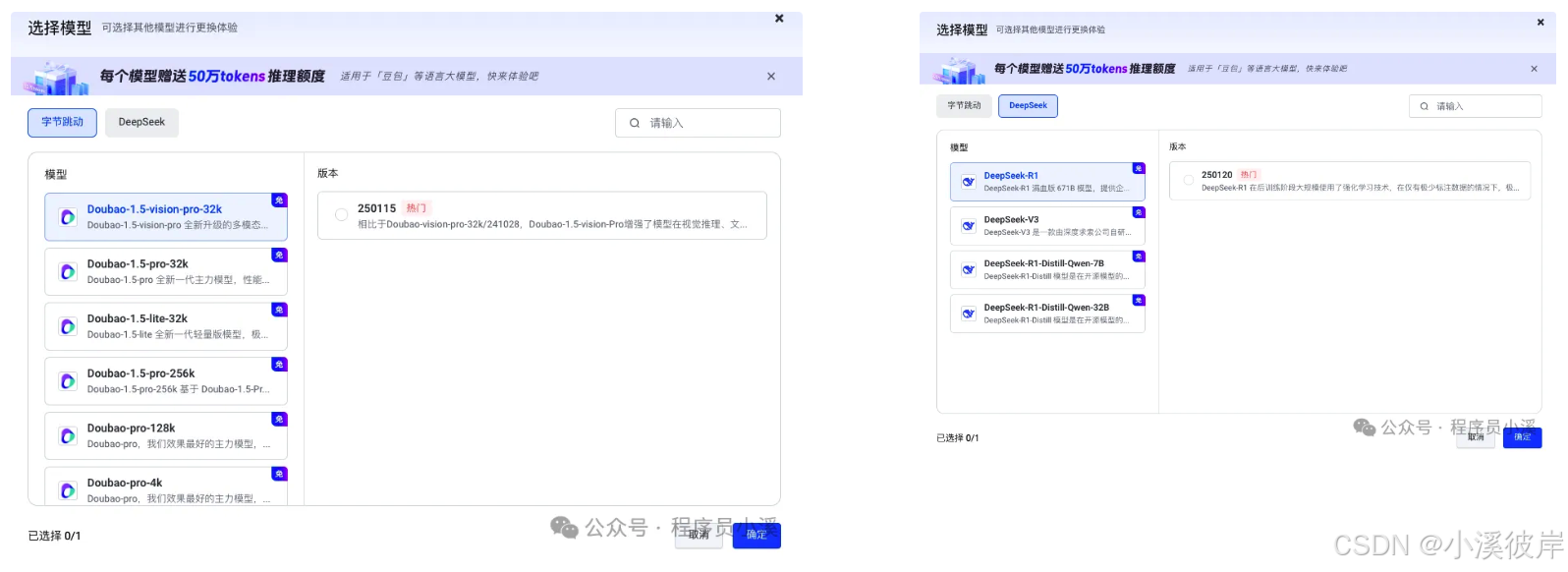Click Doubao-1.5-pro-256k model logo icon
The width and height of the screenshot is (1568, 572).
pyautogui.click(x=68, y=381)
